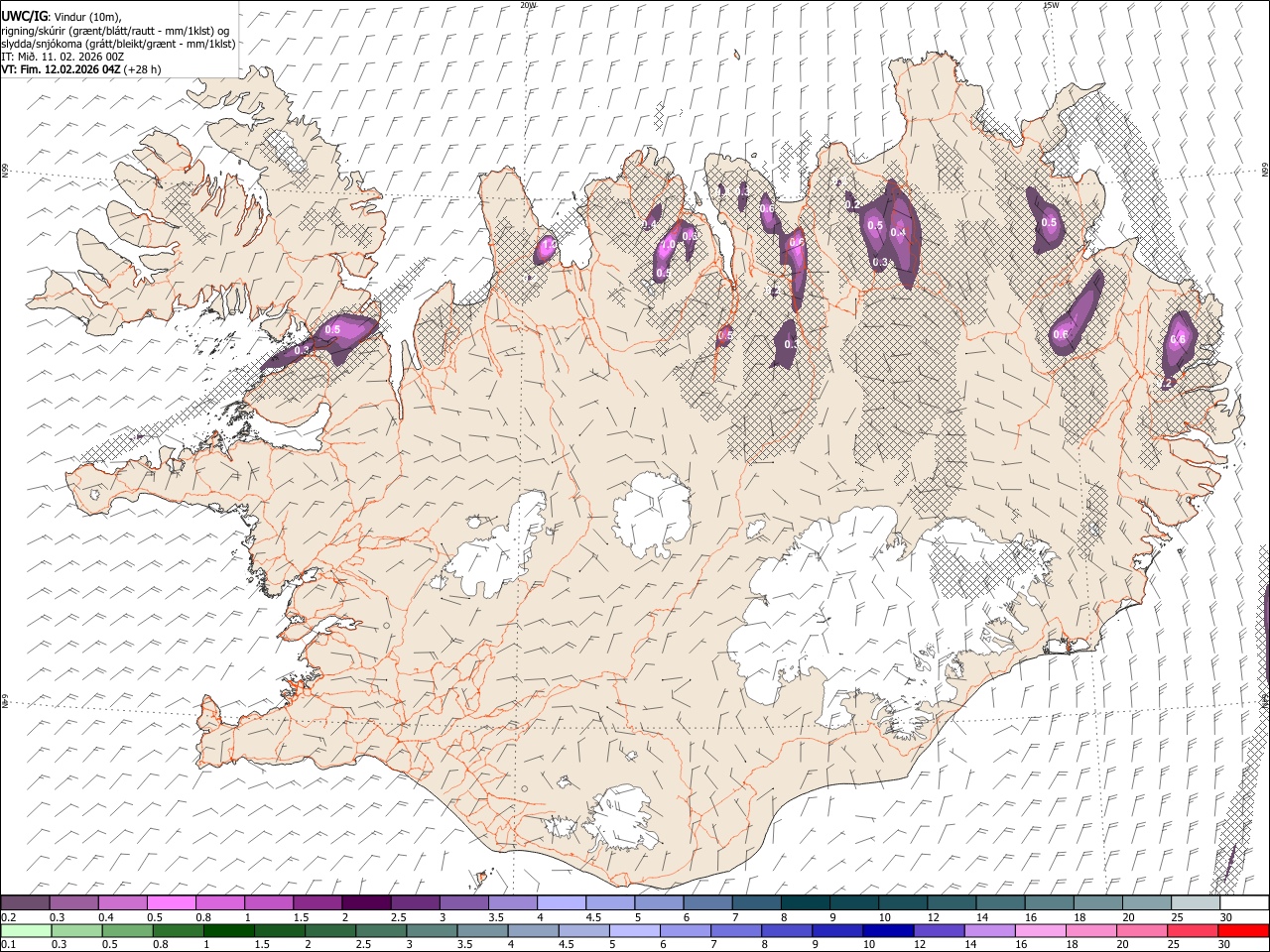
Task: Choose upper legend swatch between 1.5 and 2
Action: (x=317, y=903)
